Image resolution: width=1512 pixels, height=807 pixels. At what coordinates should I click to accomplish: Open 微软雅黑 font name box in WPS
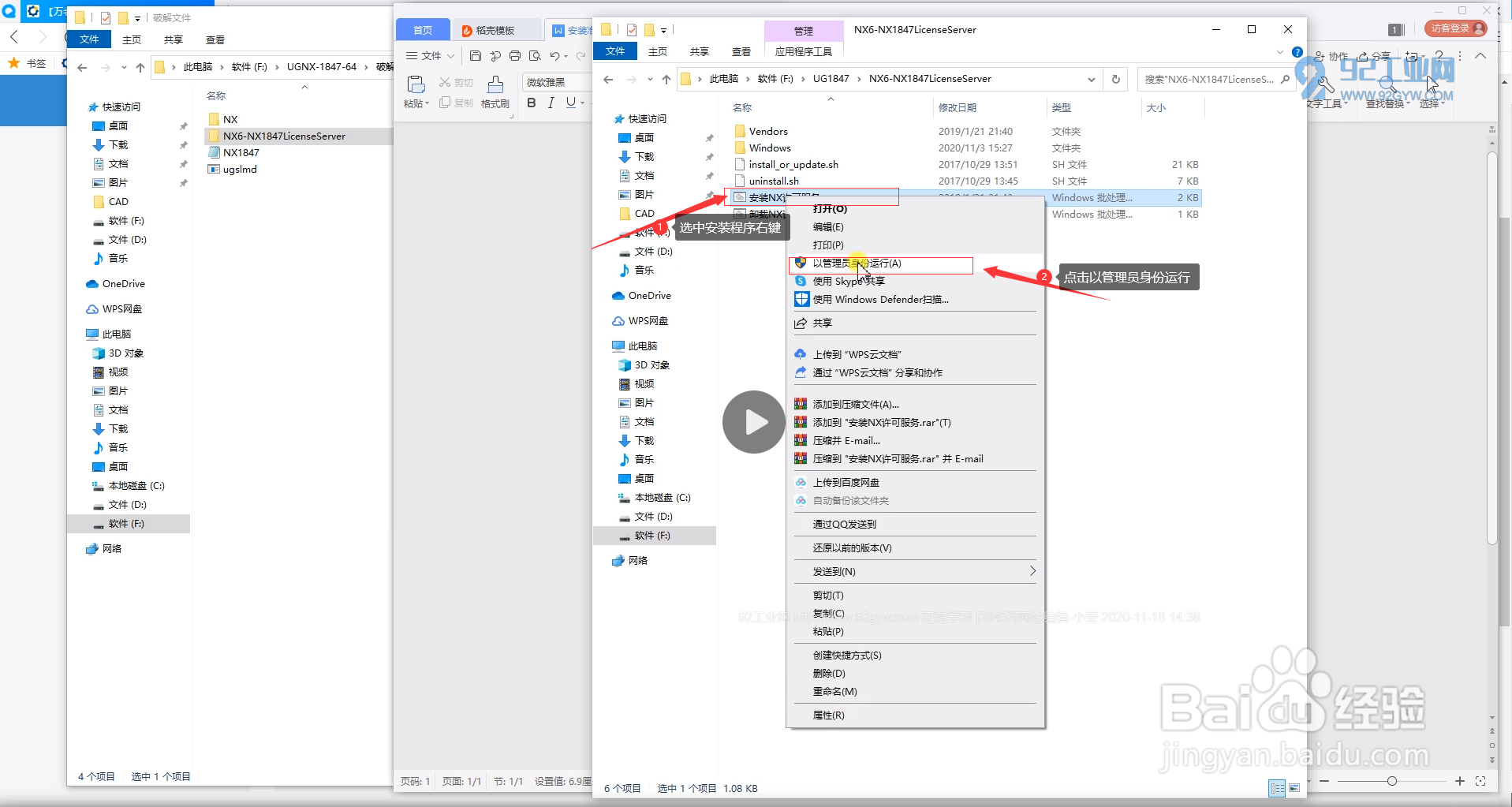(x=556, y=82)
